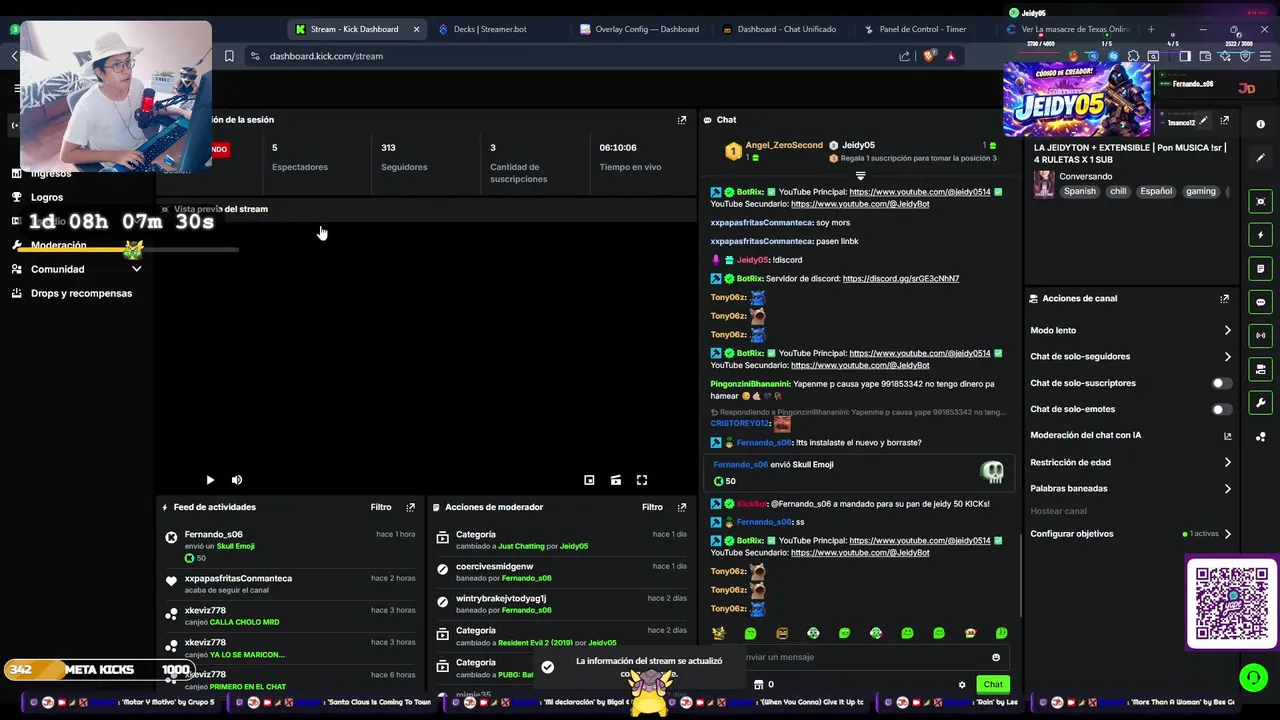This screenshot has height=720, width=1280.
Task: Enable Chat de solo-emotes
Action: (1221, 409)
